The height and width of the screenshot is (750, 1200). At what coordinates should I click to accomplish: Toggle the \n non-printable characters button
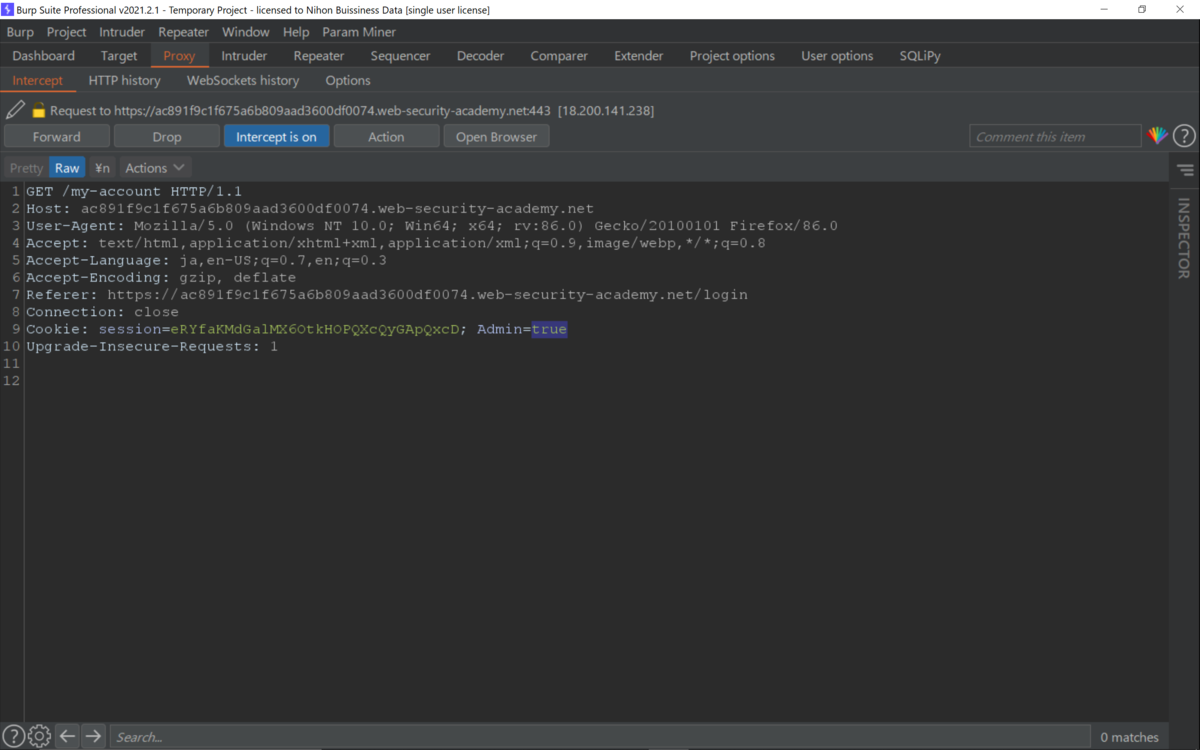pyautogui.click(x=102, y=168)
